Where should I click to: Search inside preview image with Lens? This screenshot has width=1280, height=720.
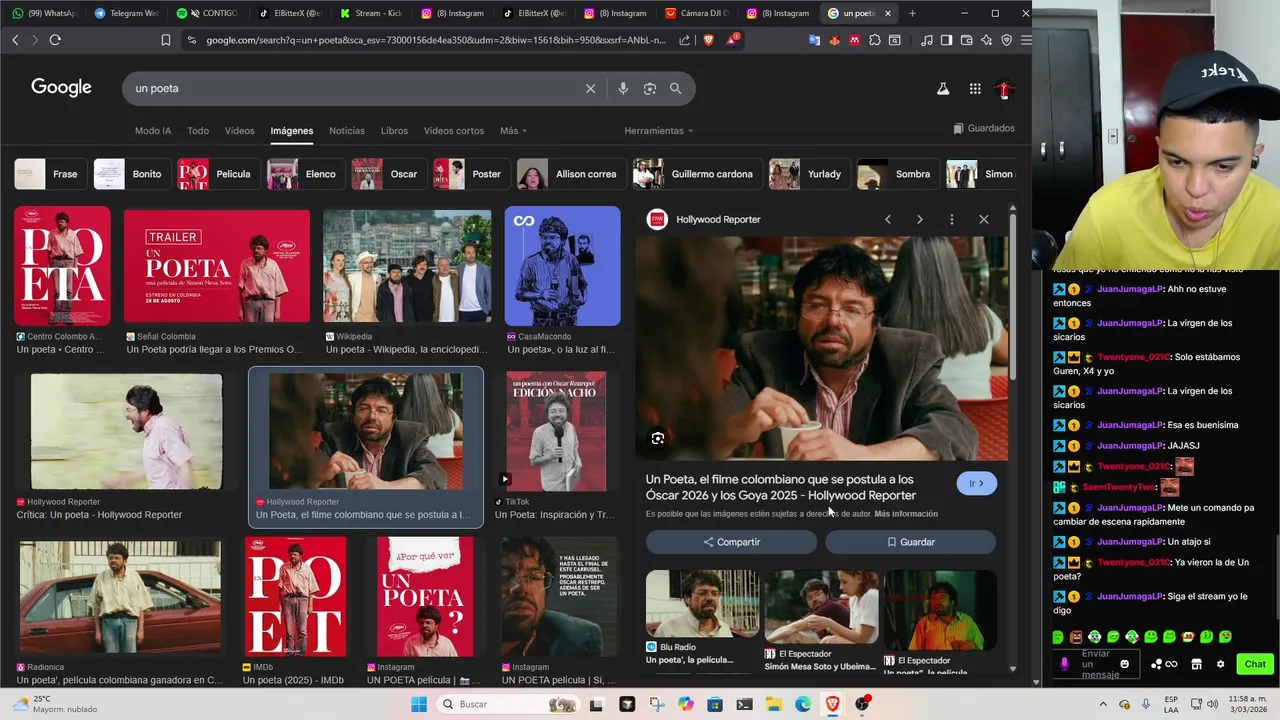coord(658,438)
